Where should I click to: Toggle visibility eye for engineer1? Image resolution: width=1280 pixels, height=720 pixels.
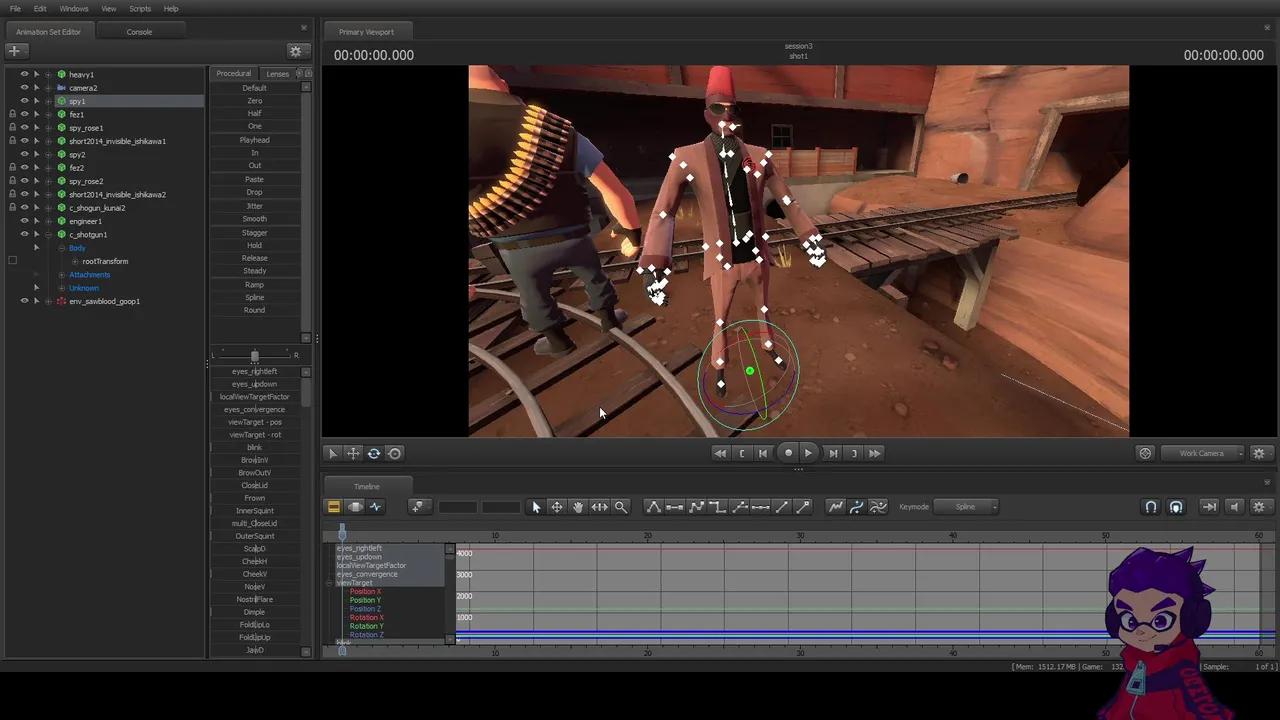24,221
